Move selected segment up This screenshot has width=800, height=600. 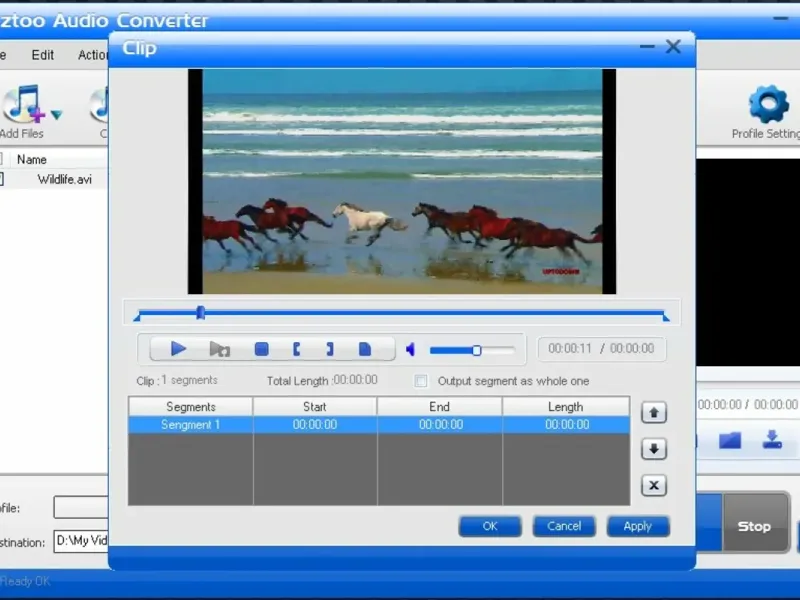pos(654,412)
